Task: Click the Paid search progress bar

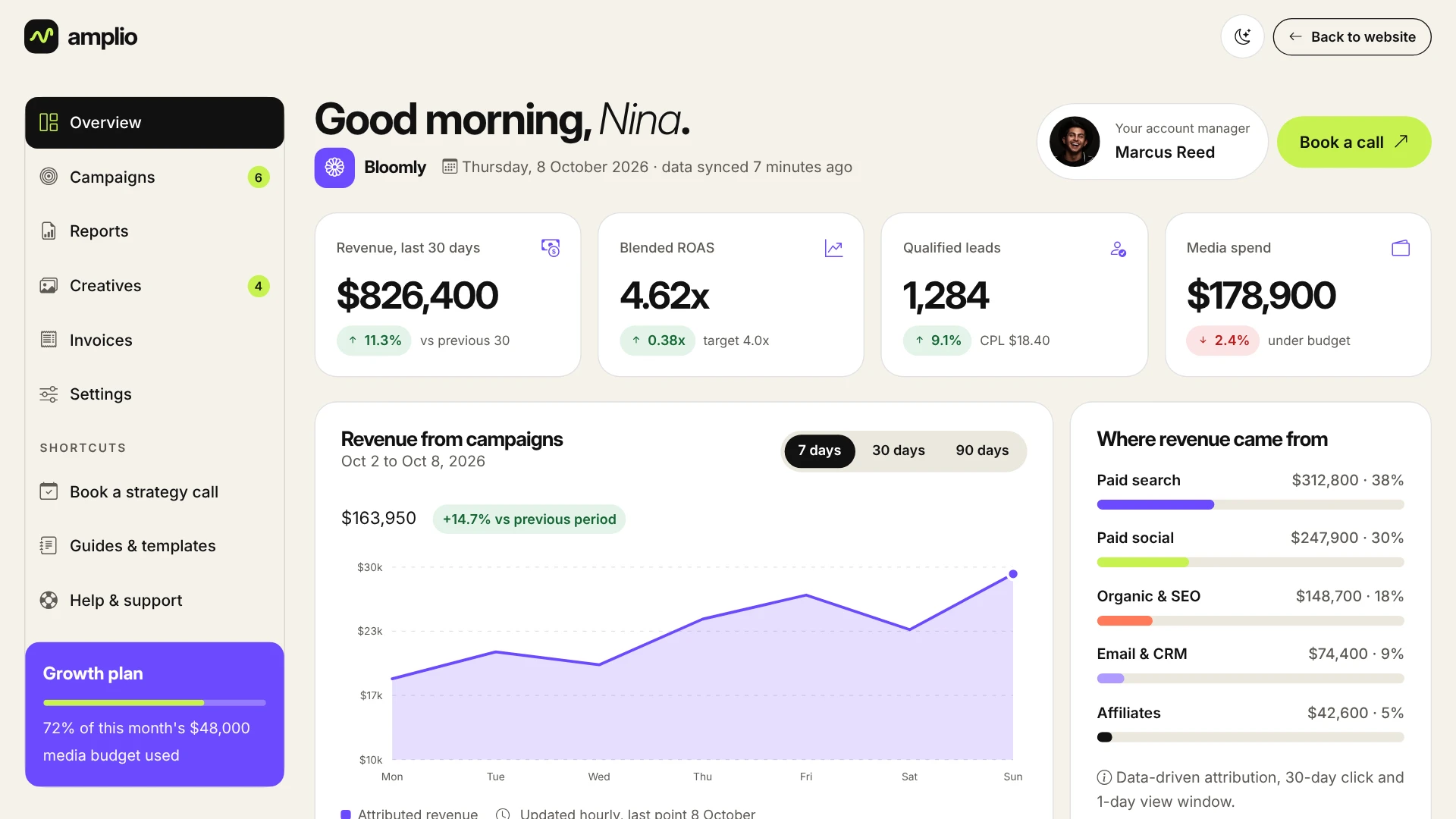Action: 1250,505
